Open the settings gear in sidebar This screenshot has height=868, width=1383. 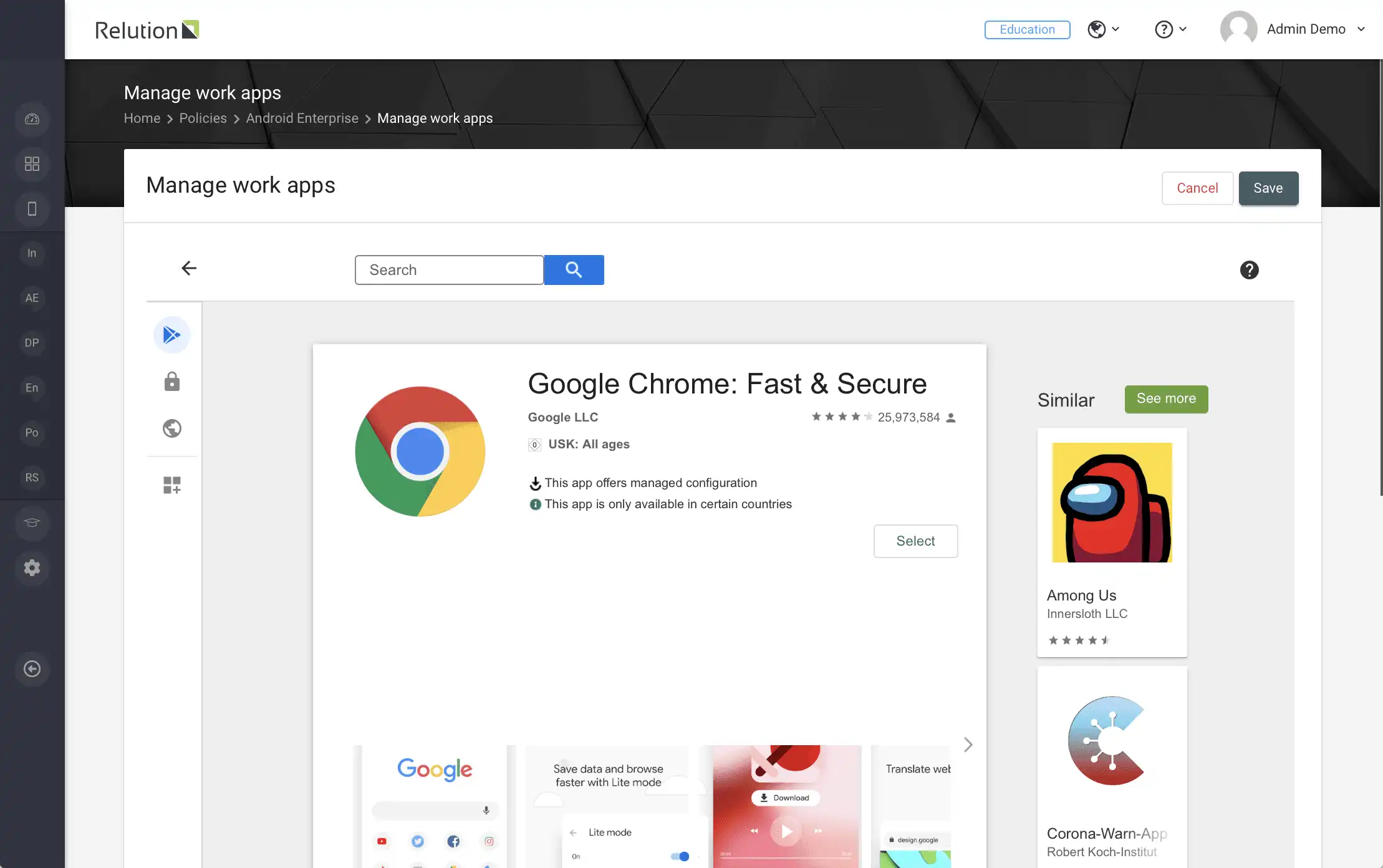point(32,567)
